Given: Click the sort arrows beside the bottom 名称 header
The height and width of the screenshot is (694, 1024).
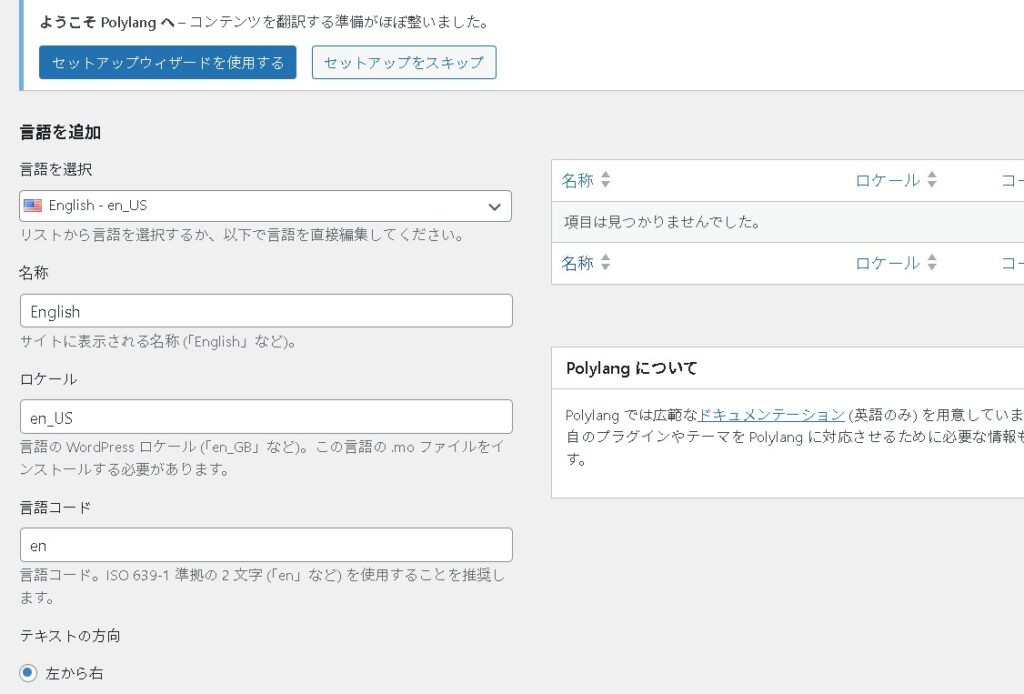Looking at the screenshot, I should (605, 264).
